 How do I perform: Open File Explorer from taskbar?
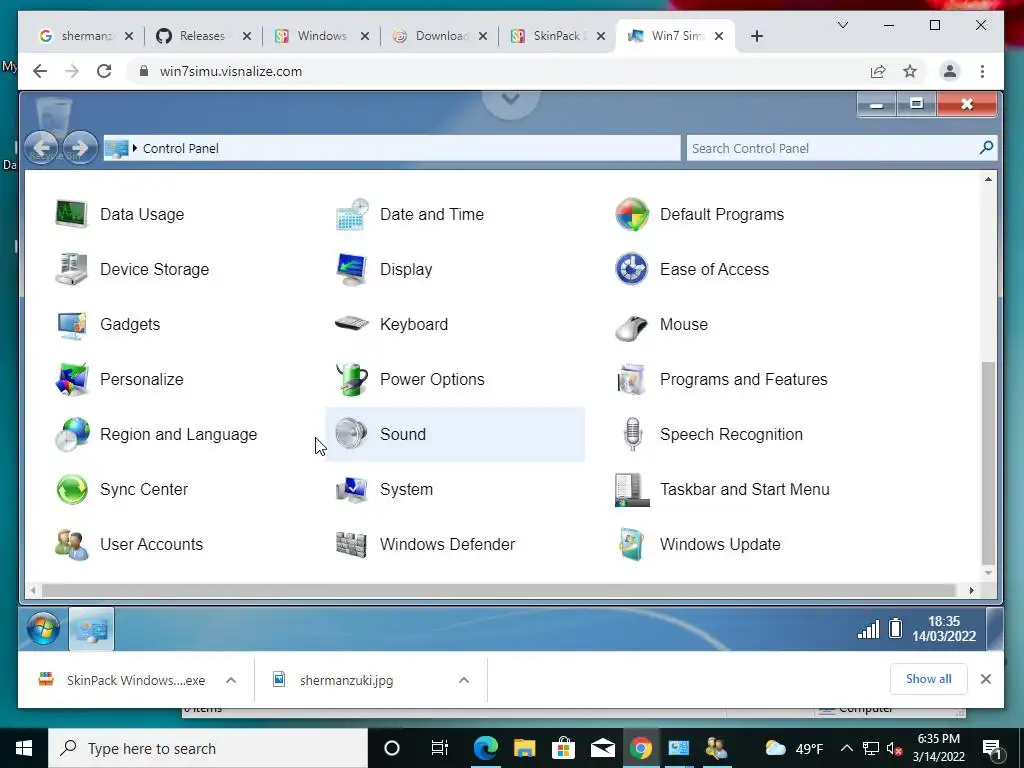(524, 748)
